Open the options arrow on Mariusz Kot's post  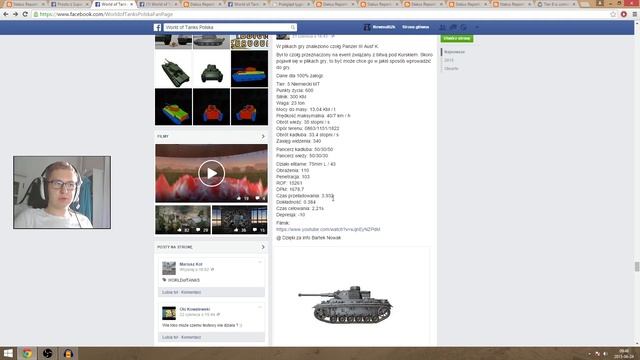point(260,262)
